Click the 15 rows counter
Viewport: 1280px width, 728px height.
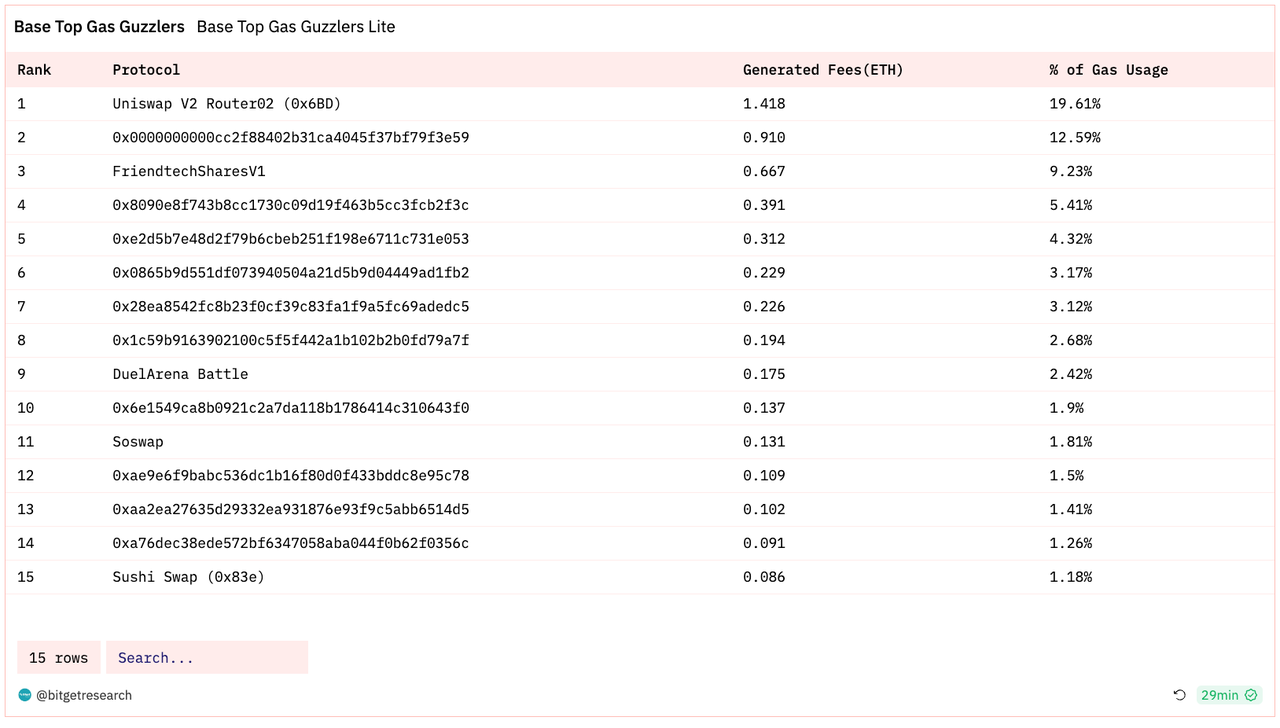[x=59, y=658]
